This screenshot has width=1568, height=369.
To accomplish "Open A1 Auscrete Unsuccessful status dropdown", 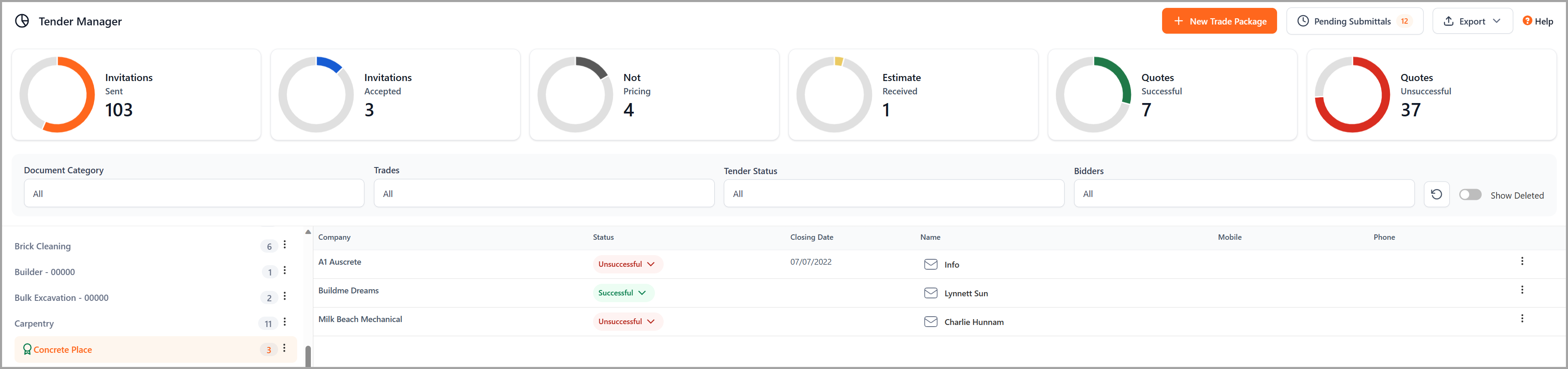I will coord(628,264).
